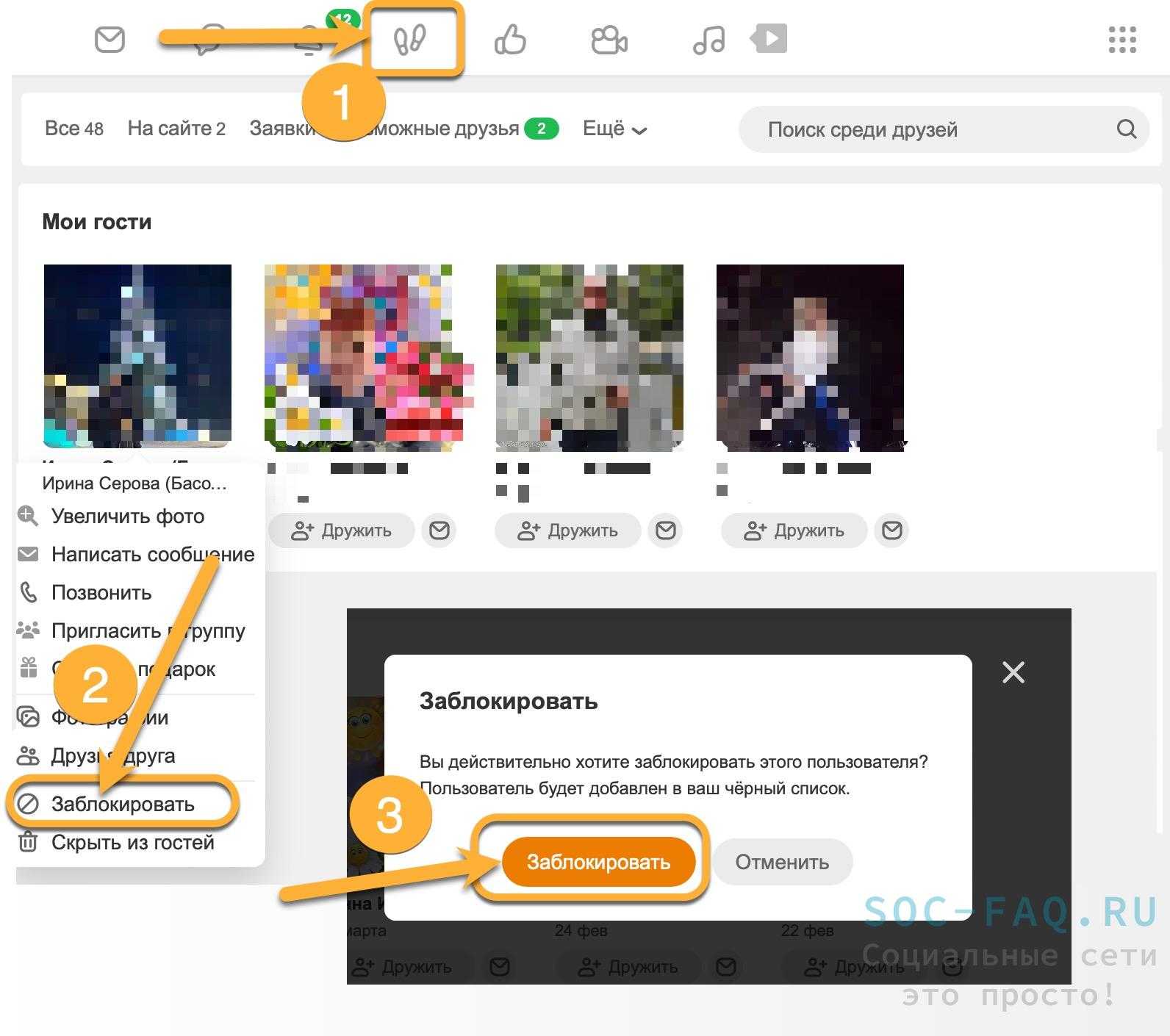1170x1036 pixels.
Task: Expand the Ещё dropdown
Action: [614, 129]
